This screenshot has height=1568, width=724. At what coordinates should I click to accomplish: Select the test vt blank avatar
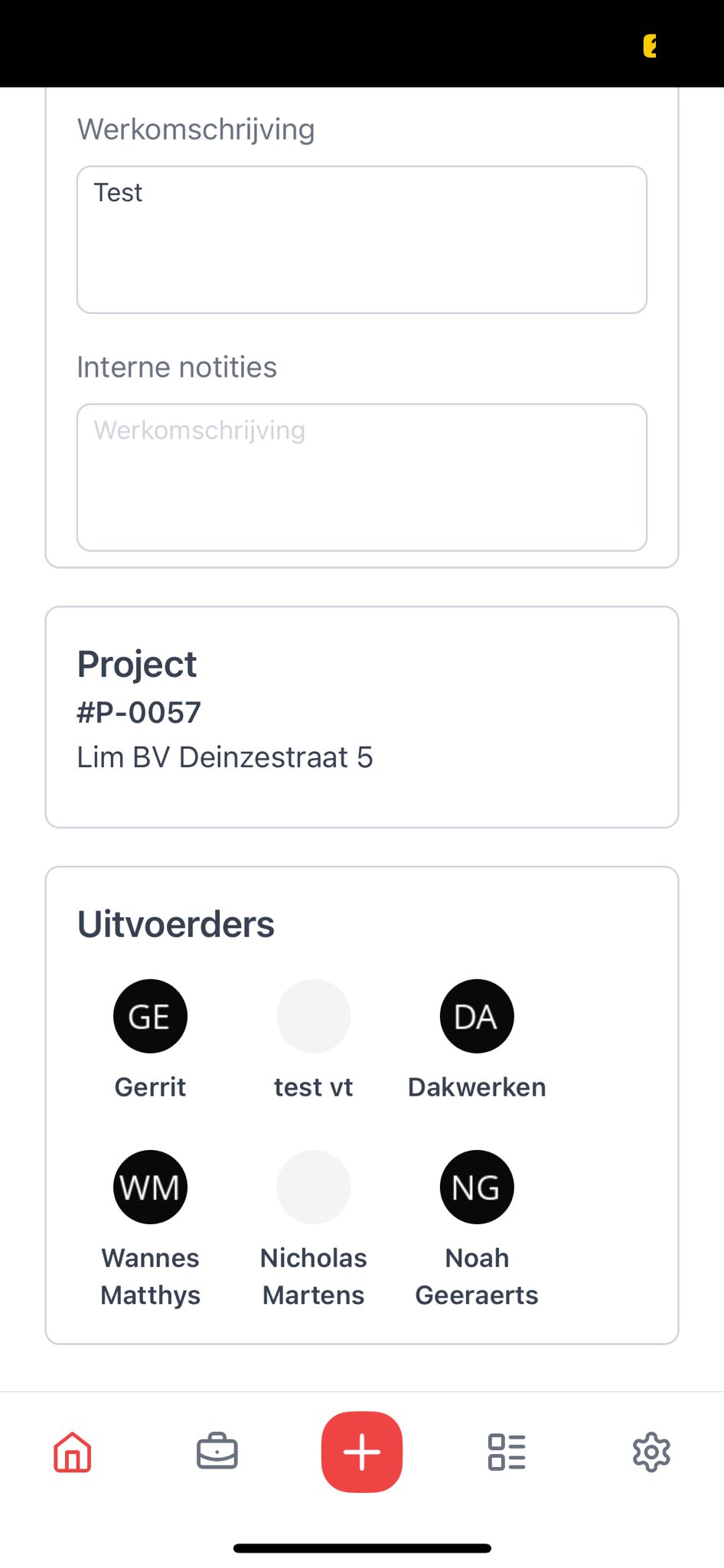tap(314, 1016)
